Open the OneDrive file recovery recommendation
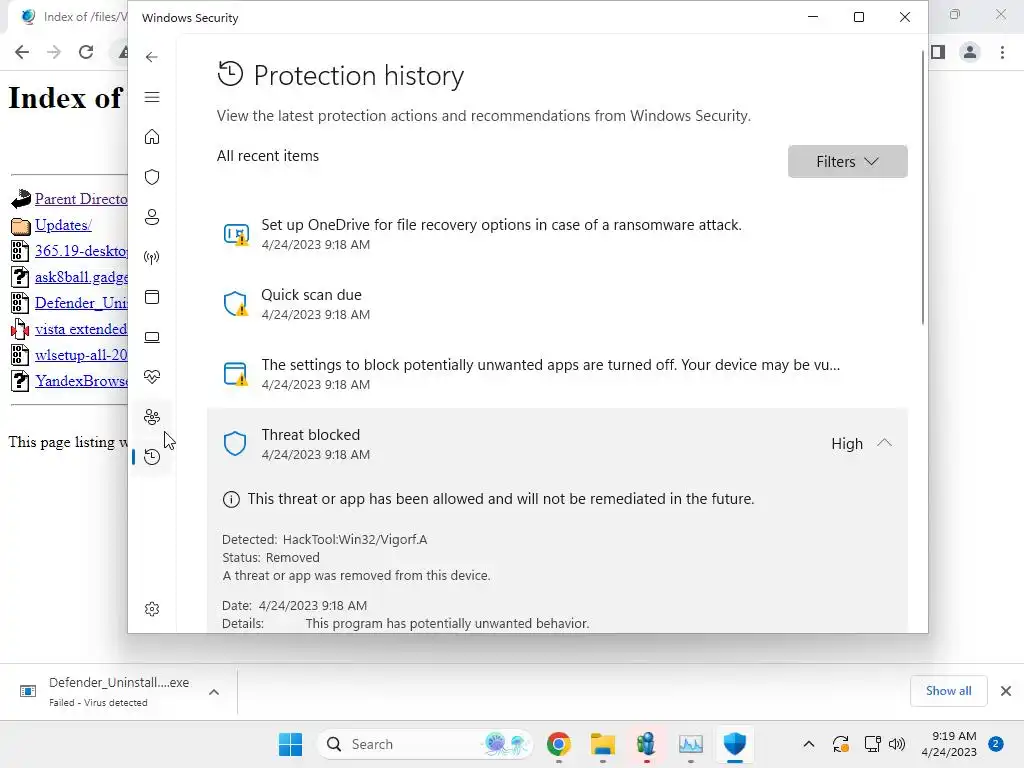Viewport: 1024px width, 768px height. 557,234
